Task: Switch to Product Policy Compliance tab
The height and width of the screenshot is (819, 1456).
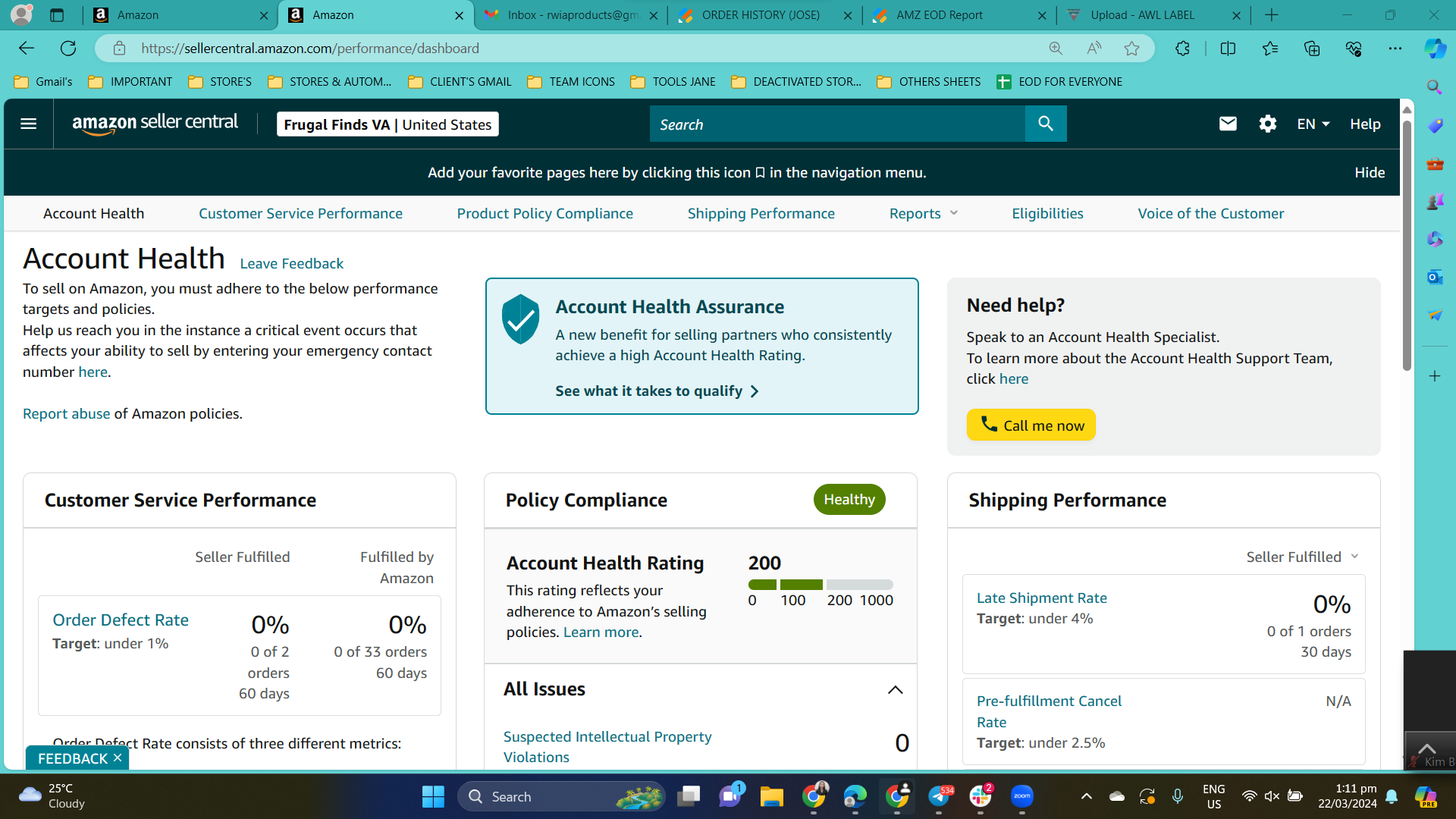Action: tap(544, 213)
